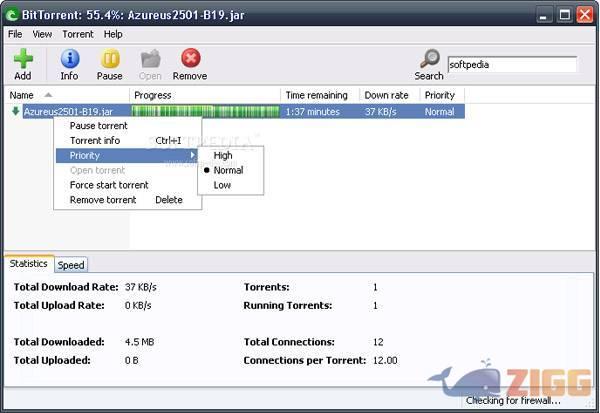Sort by the Name column arrow
The width and height of the screenshot is (600, 413).
coord(48,95)
